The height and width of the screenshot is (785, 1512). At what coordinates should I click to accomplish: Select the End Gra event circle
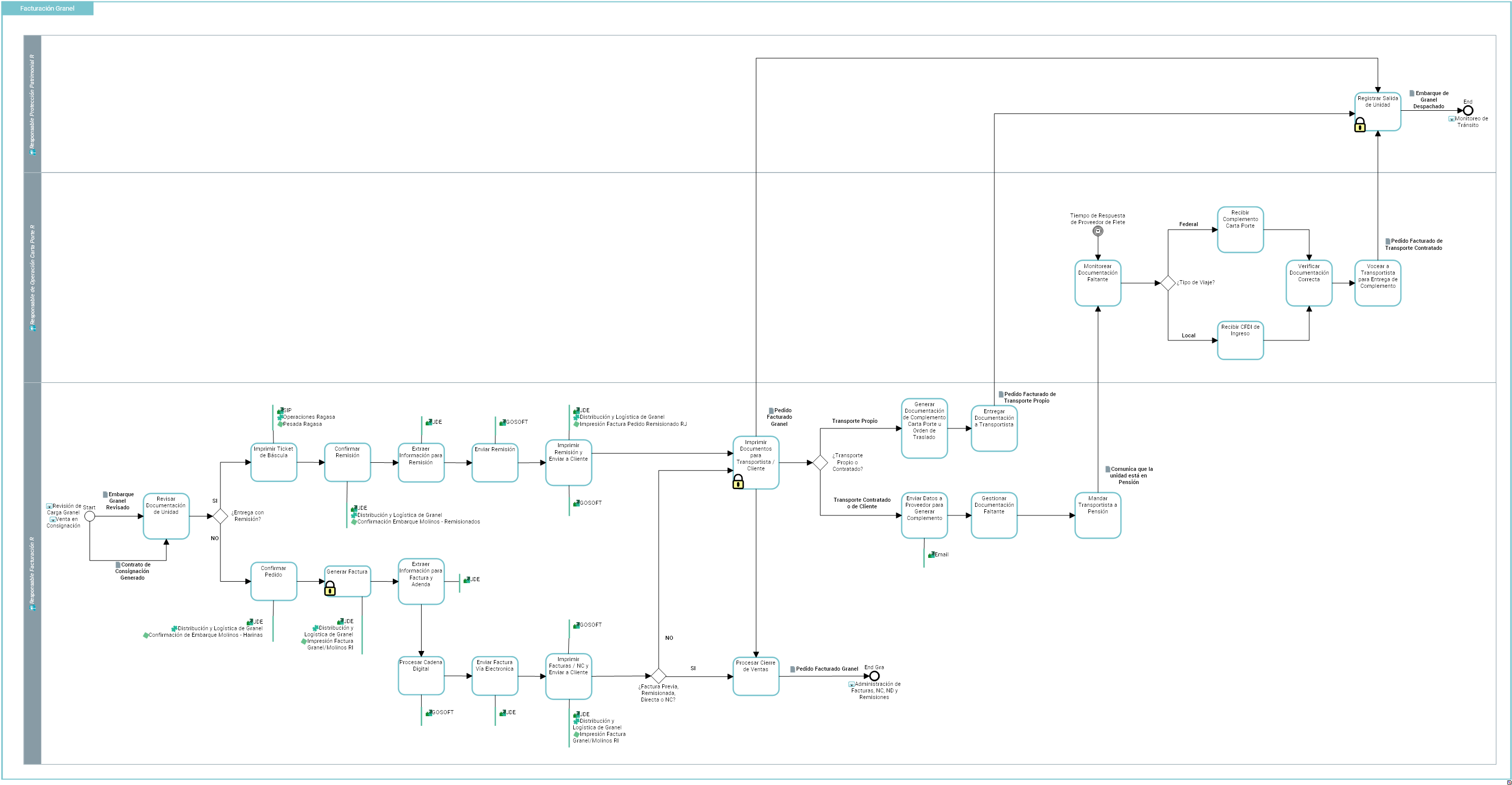(874, 676)
